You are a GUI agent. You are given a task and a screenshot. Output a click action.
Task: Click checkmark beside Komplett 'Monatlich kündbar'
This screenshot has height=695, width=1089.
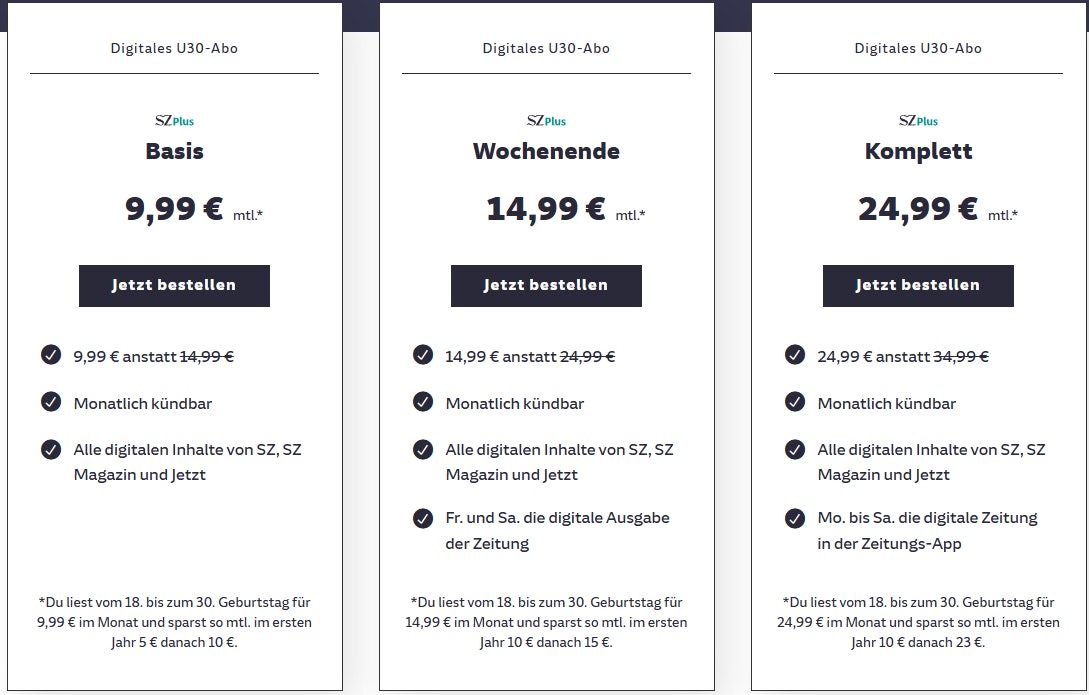[x=795, y=402]
